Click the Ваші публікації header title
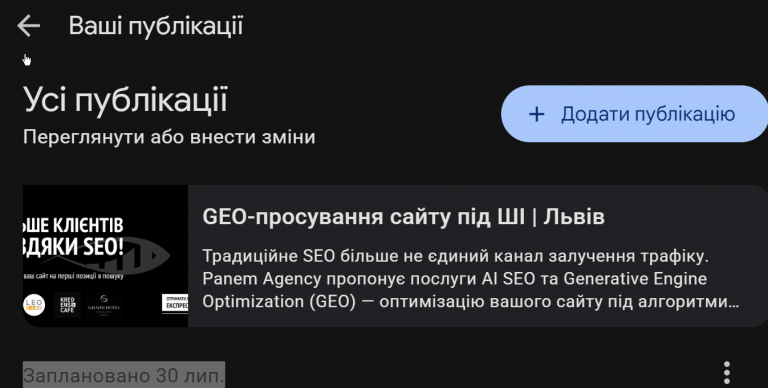 pyautogui.click(x=156, y=25)
